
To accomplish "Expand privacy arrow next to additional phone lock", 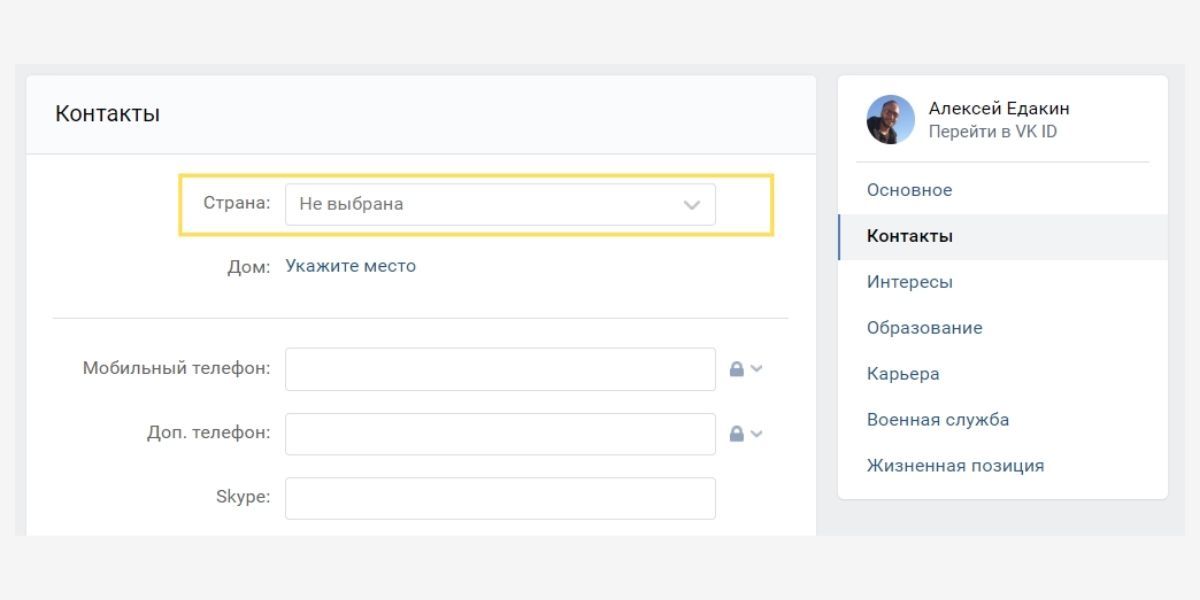I will click(757, 434).
